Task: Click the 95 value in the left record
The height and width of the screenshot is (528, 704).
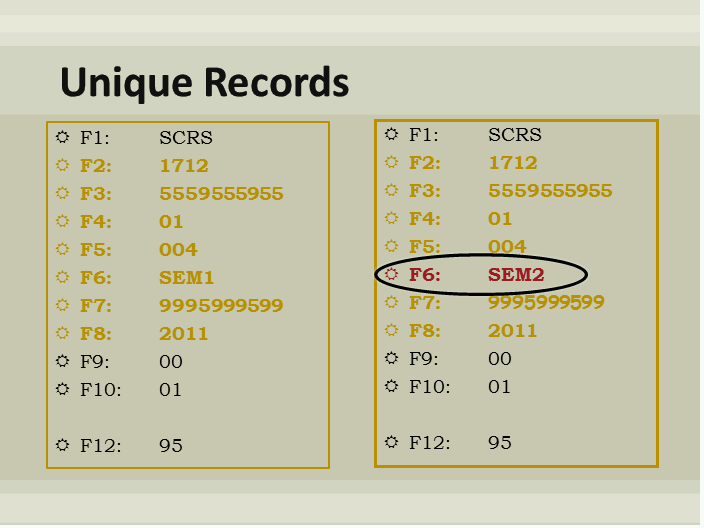Action: 170,446
